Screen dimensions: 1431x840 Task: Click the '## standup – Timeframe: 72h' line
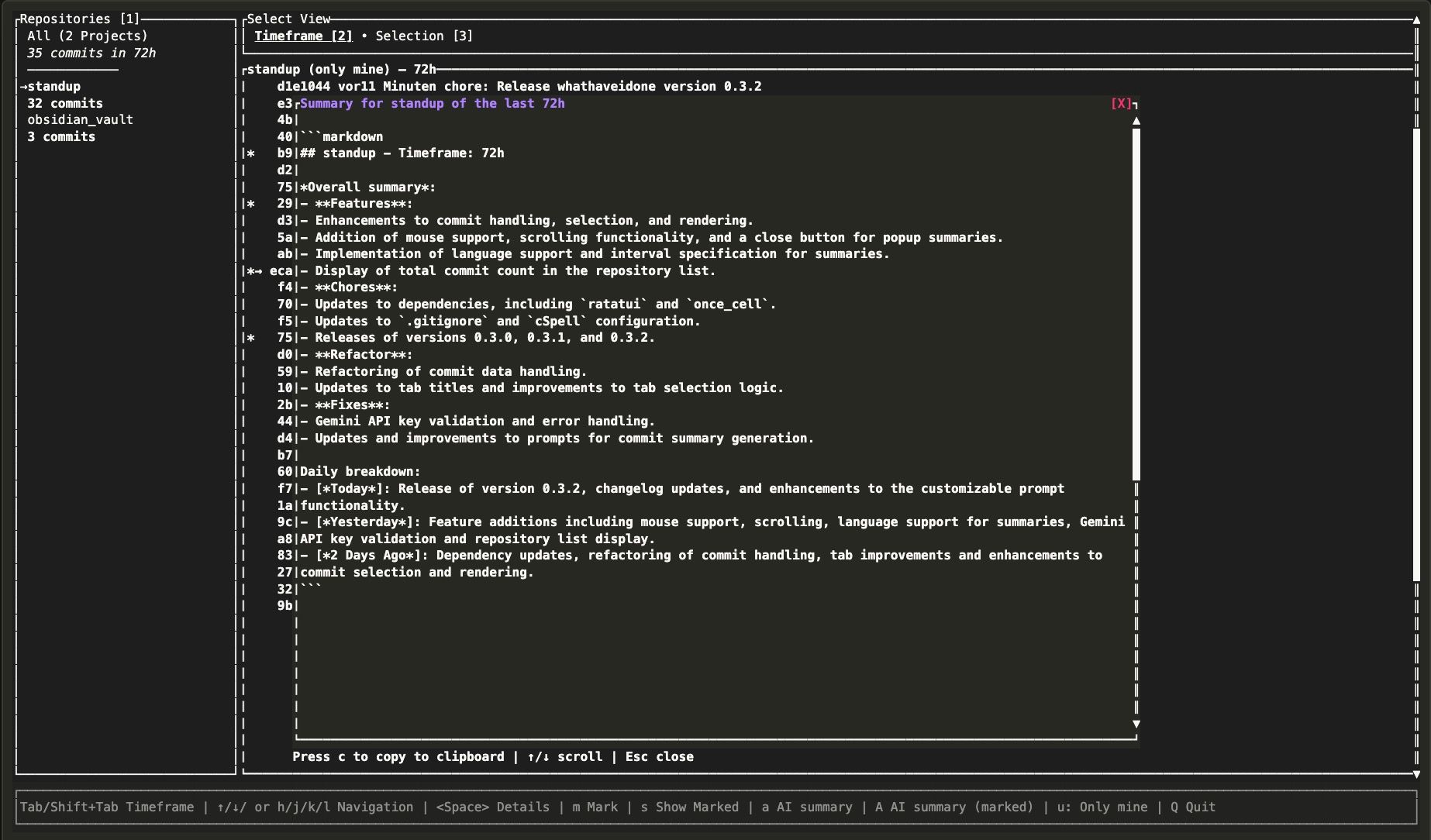[402, 153]
